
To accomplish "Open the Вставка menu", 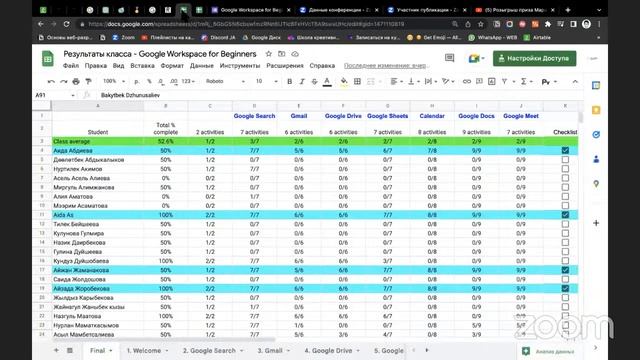I will [x=142, y=66].
